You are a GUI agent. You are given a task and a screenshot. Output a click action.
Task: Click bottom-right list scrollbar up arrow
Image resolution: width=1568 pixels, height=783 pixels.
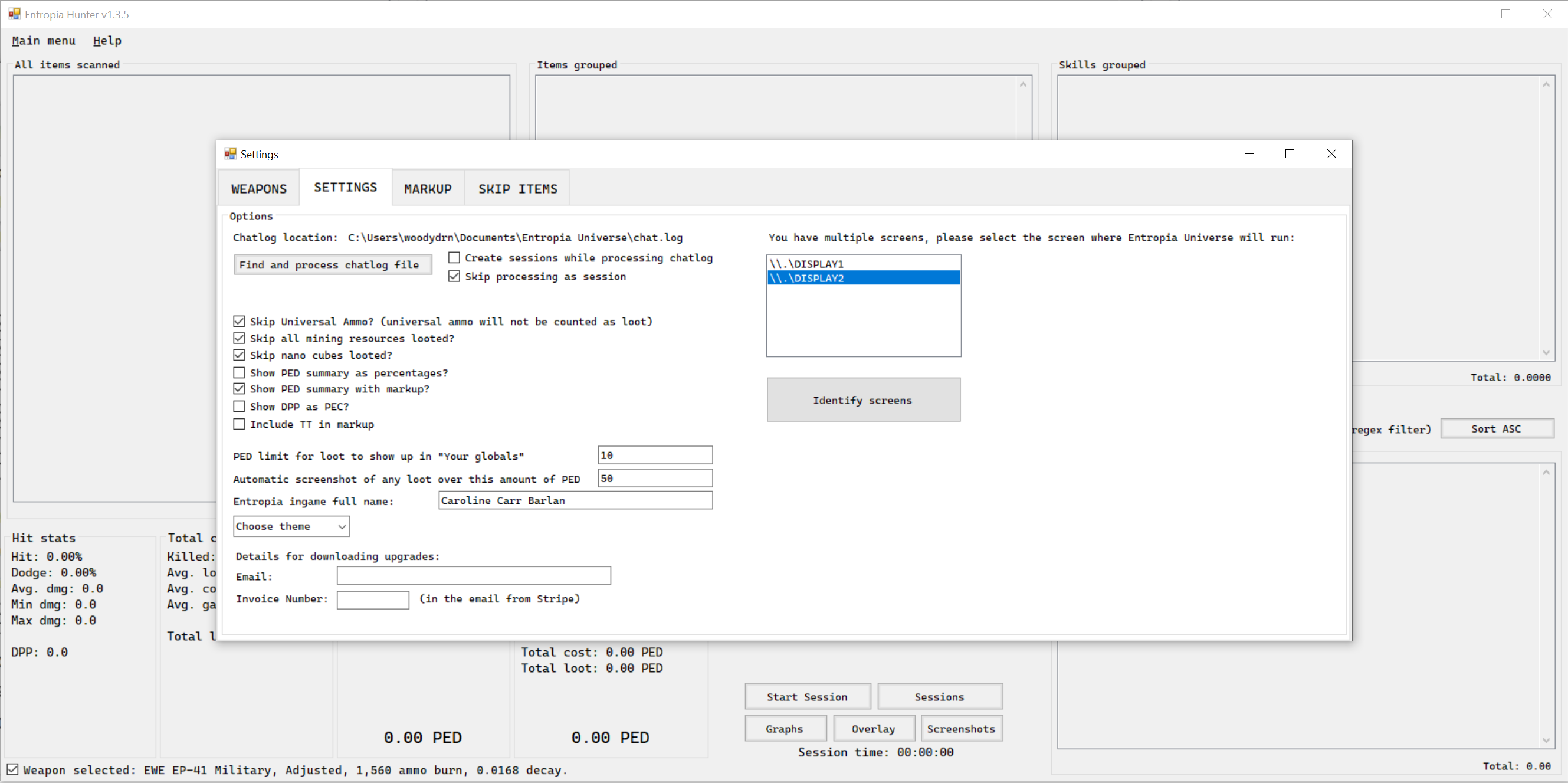point(1546,473)
